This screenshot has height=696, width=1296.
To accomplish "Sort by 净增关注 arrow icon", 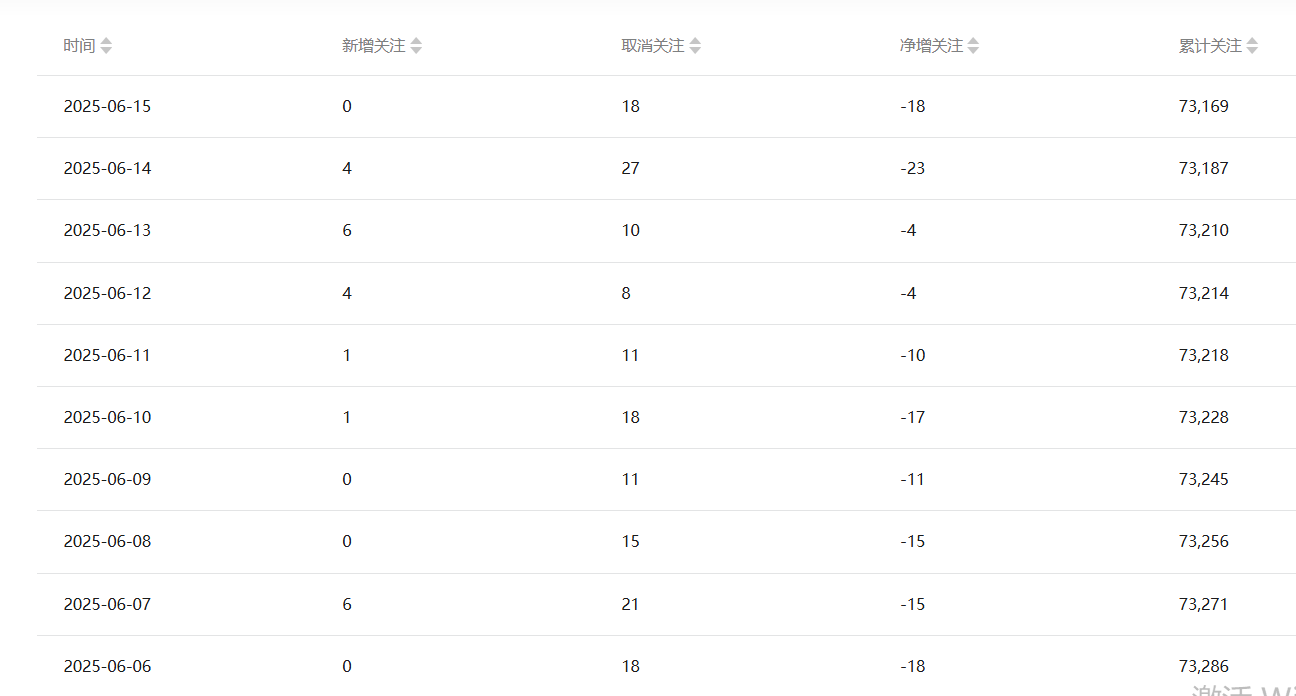I will 973,46.
